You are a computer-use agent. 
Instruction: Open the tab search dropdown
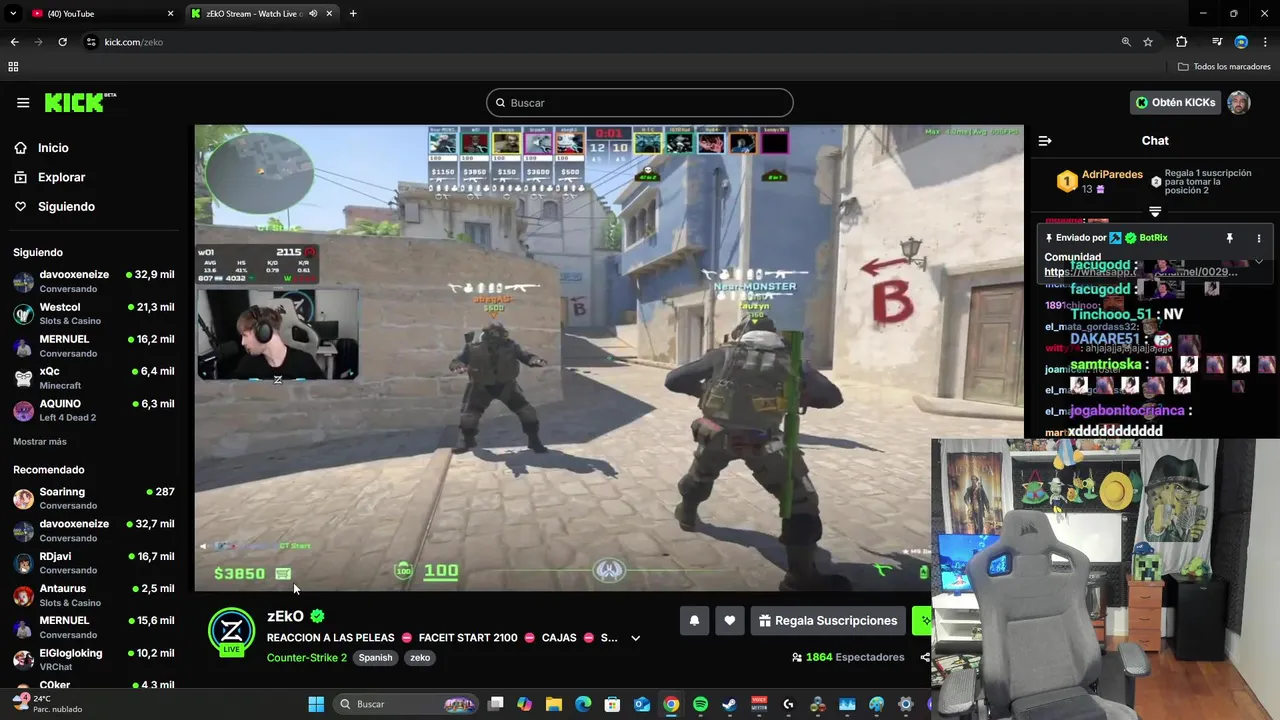pyautogui.click(x=12, y=14)
